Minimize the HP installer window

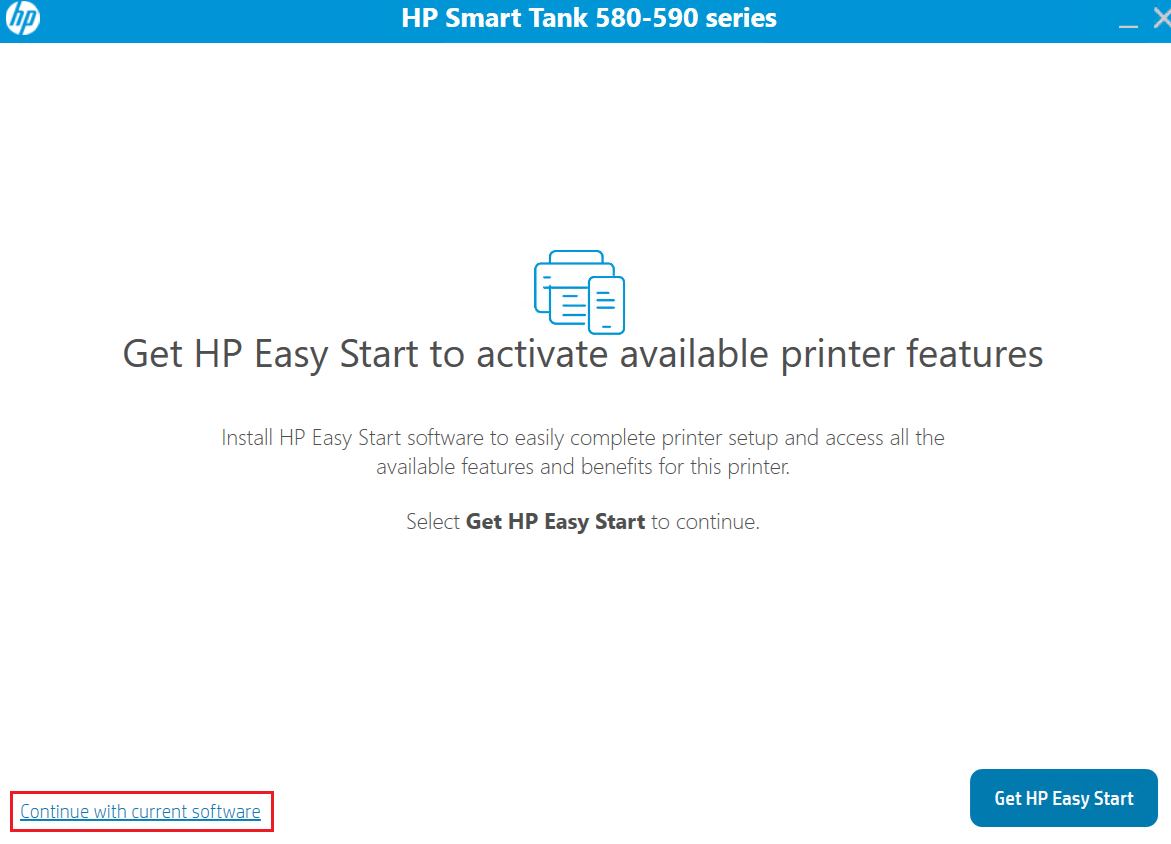click(x=1128, y=21)
